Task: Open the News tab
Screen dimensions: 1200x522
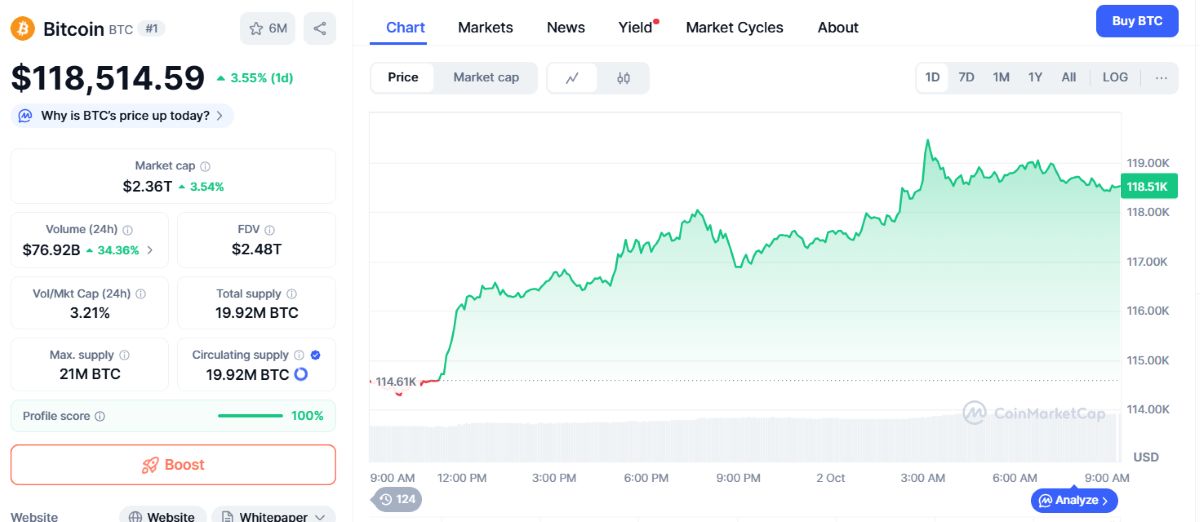Action: 566,28
